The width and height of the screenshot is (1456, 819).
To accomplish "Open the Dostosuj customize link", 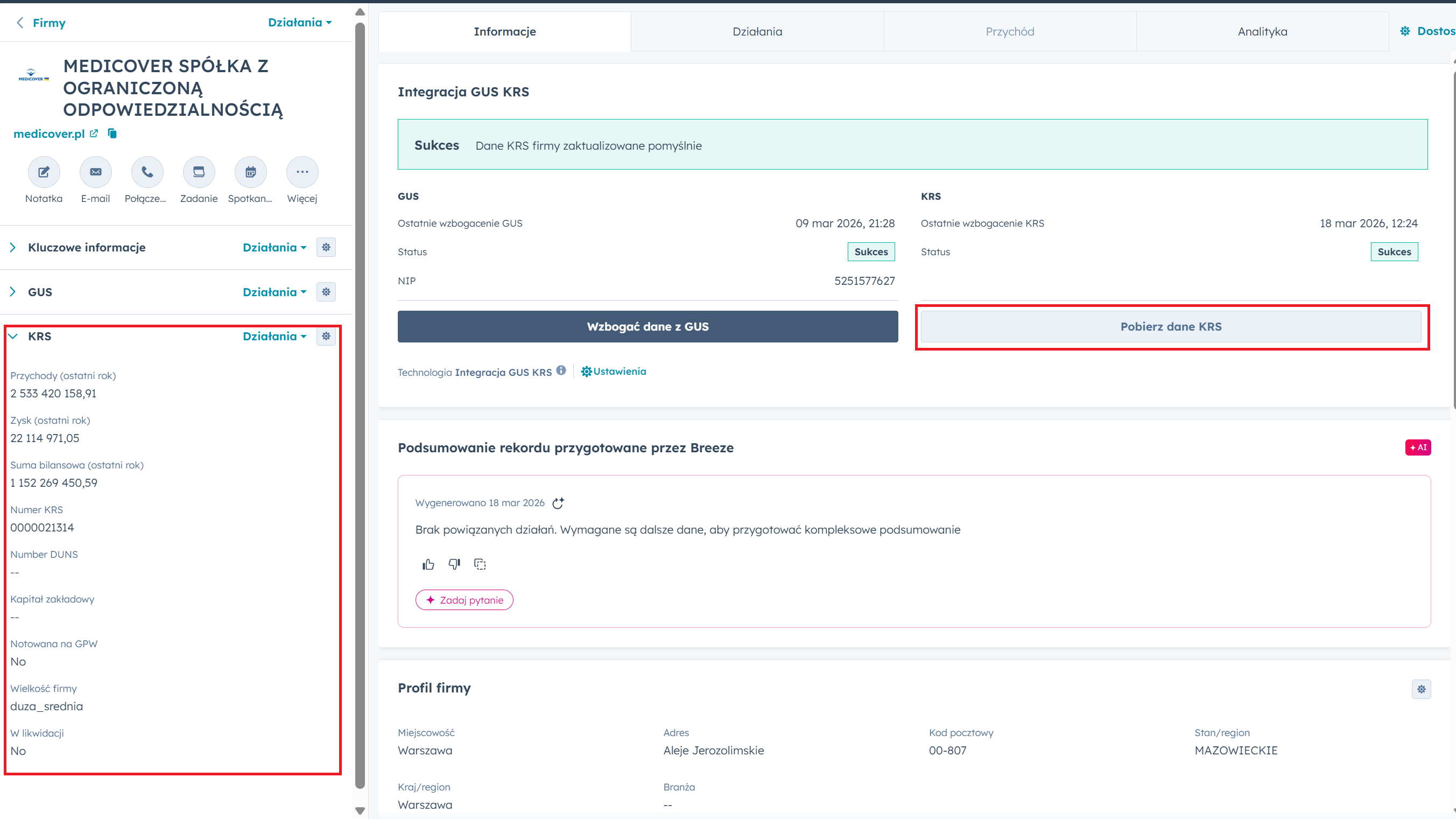I will [1427, 31].
